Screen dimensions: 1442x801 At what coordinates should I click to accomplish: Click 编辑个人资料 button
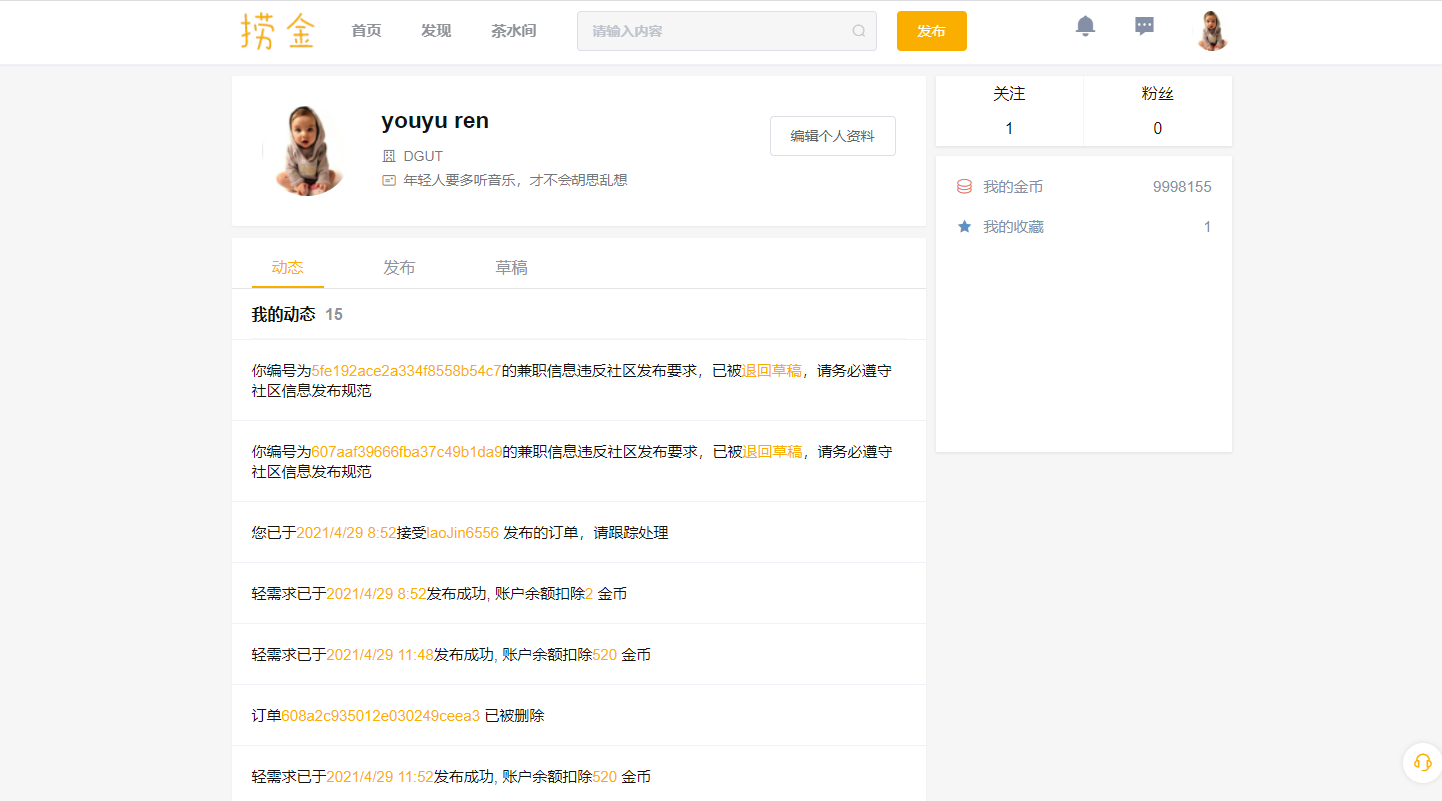833,136
